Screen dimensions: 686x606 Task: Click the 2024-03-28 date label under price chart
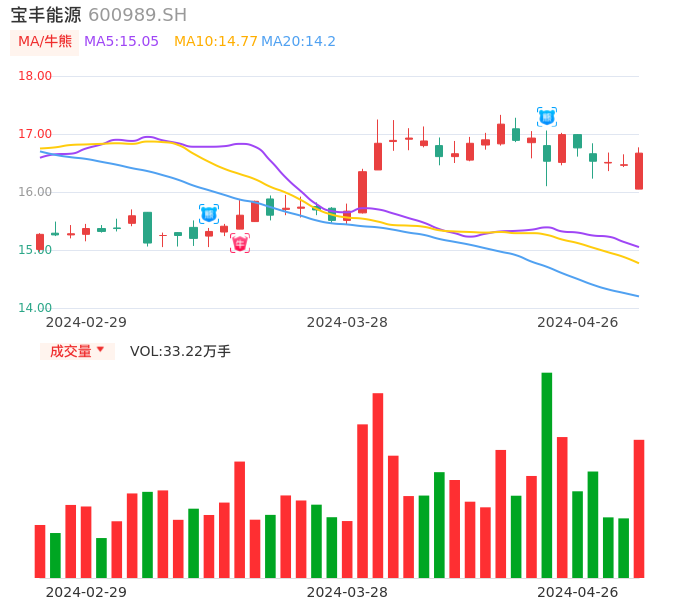pyautogui.click(x=347, y=322)
